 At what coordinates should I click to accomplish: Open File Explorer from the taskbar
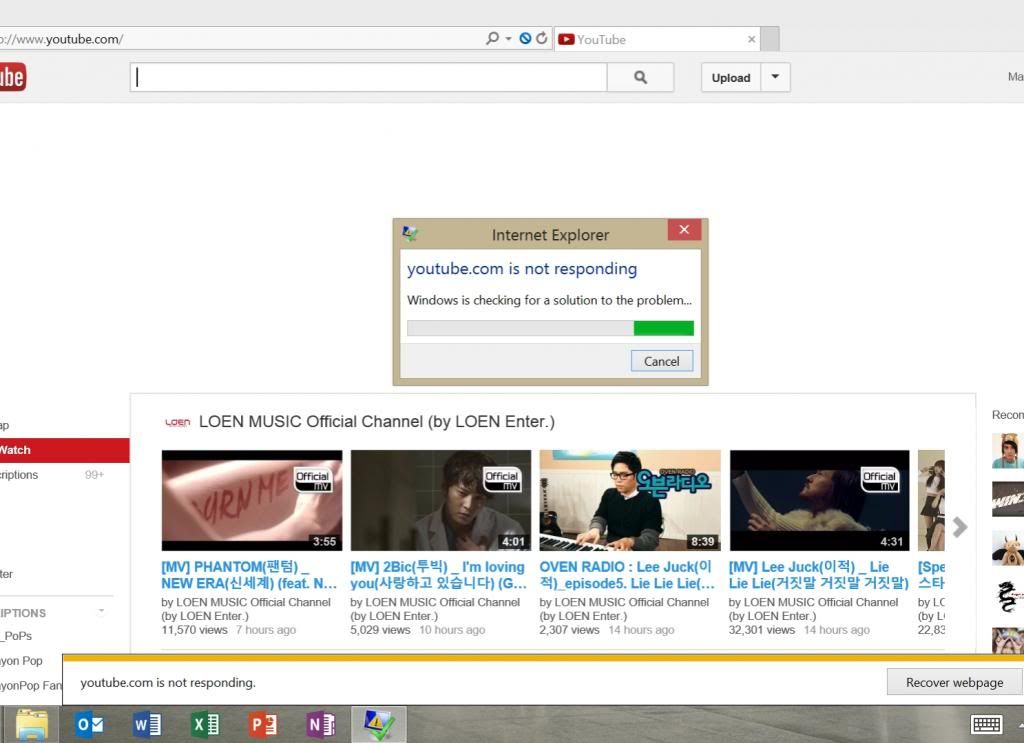click(32, 725)
